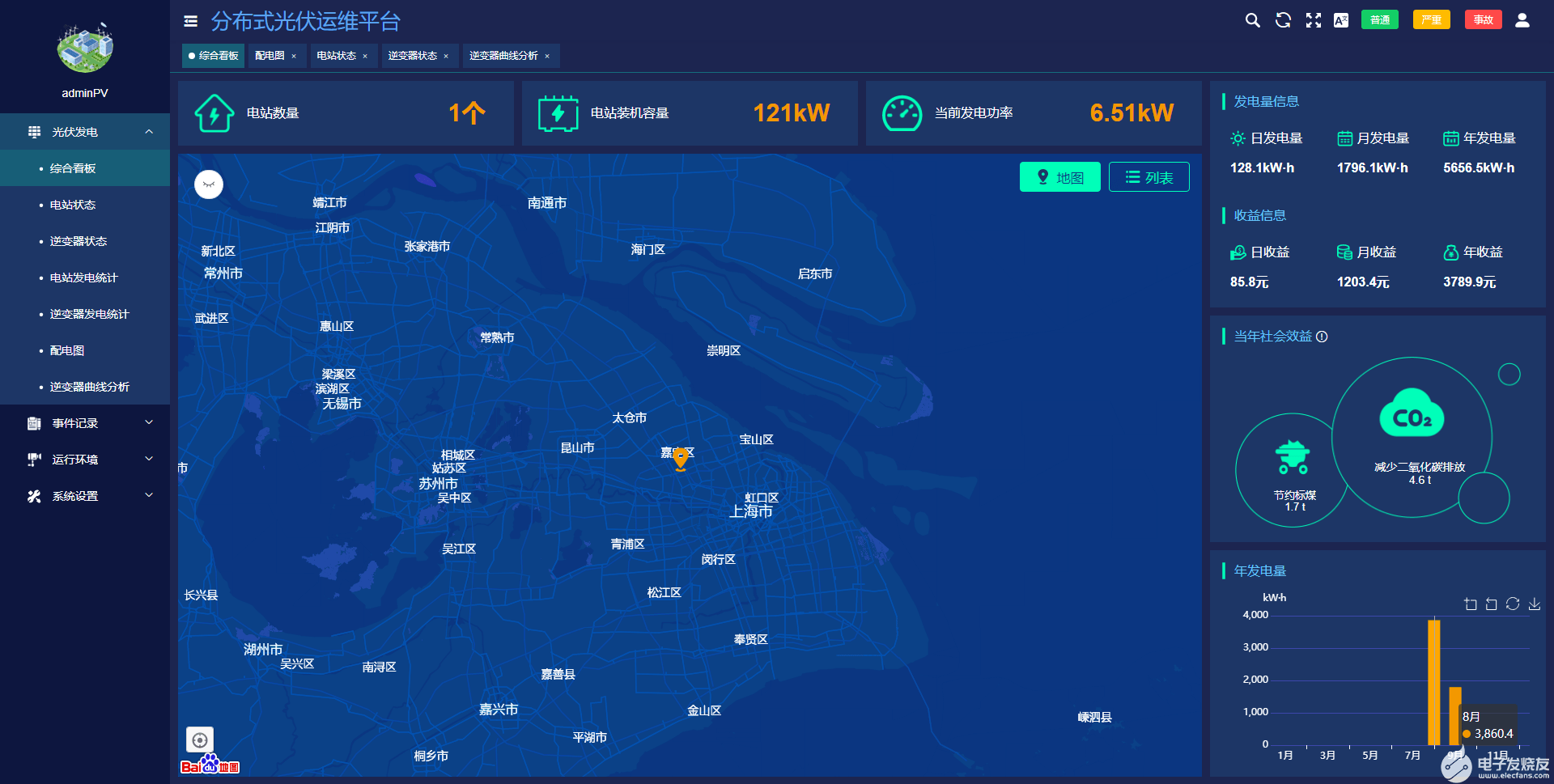Expand the 运行环境 sidebar menu
The height and width of the screenshot is (784, 1554).
pos(85,460)
